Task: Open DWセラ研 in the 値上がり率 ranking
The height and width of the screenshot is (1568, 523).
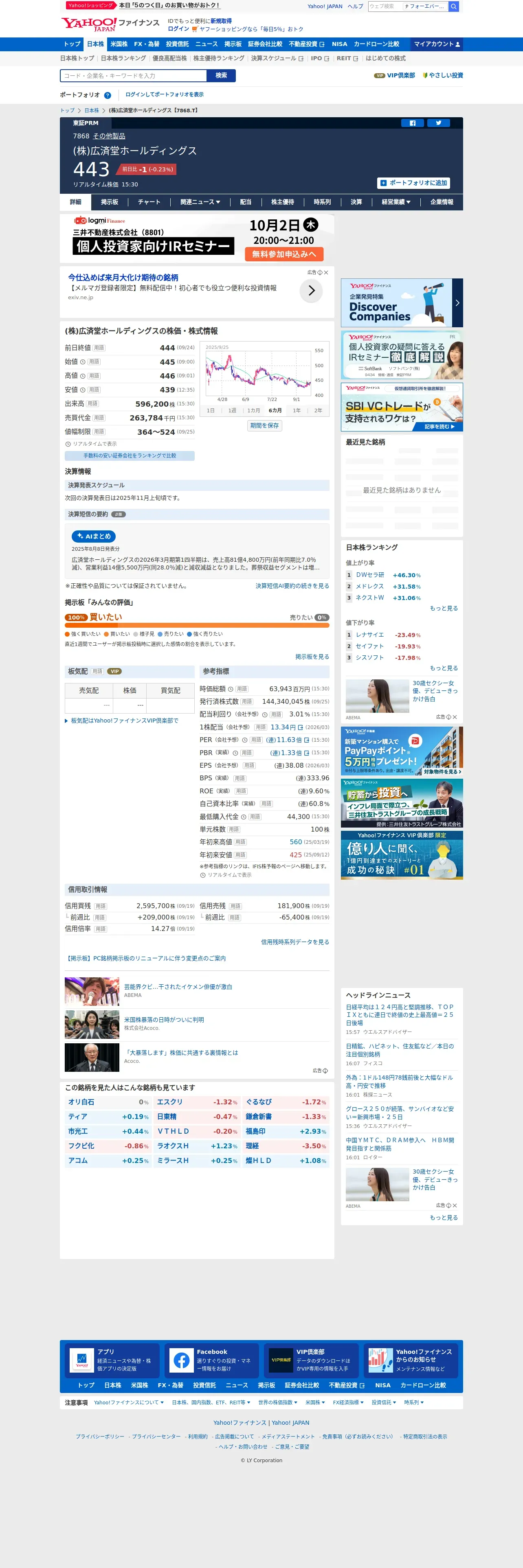Action: 370,575
